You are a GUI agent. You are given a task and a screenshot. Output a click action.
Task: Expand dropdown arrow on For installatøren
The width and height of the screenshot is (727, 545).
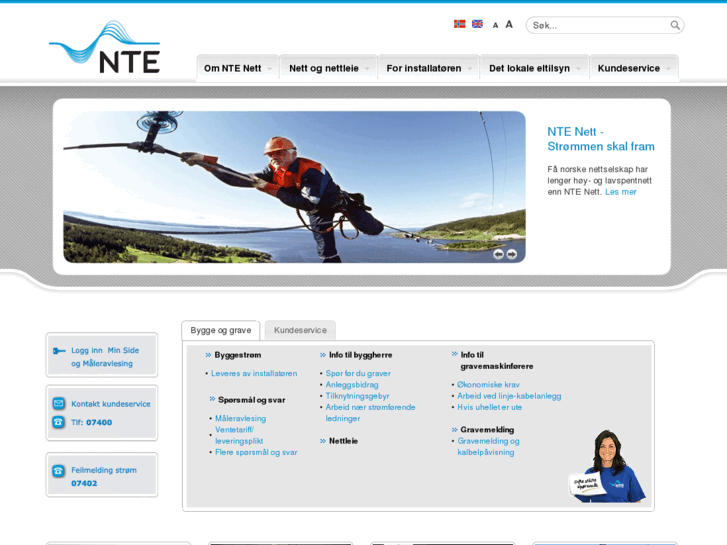click(470, 69)
